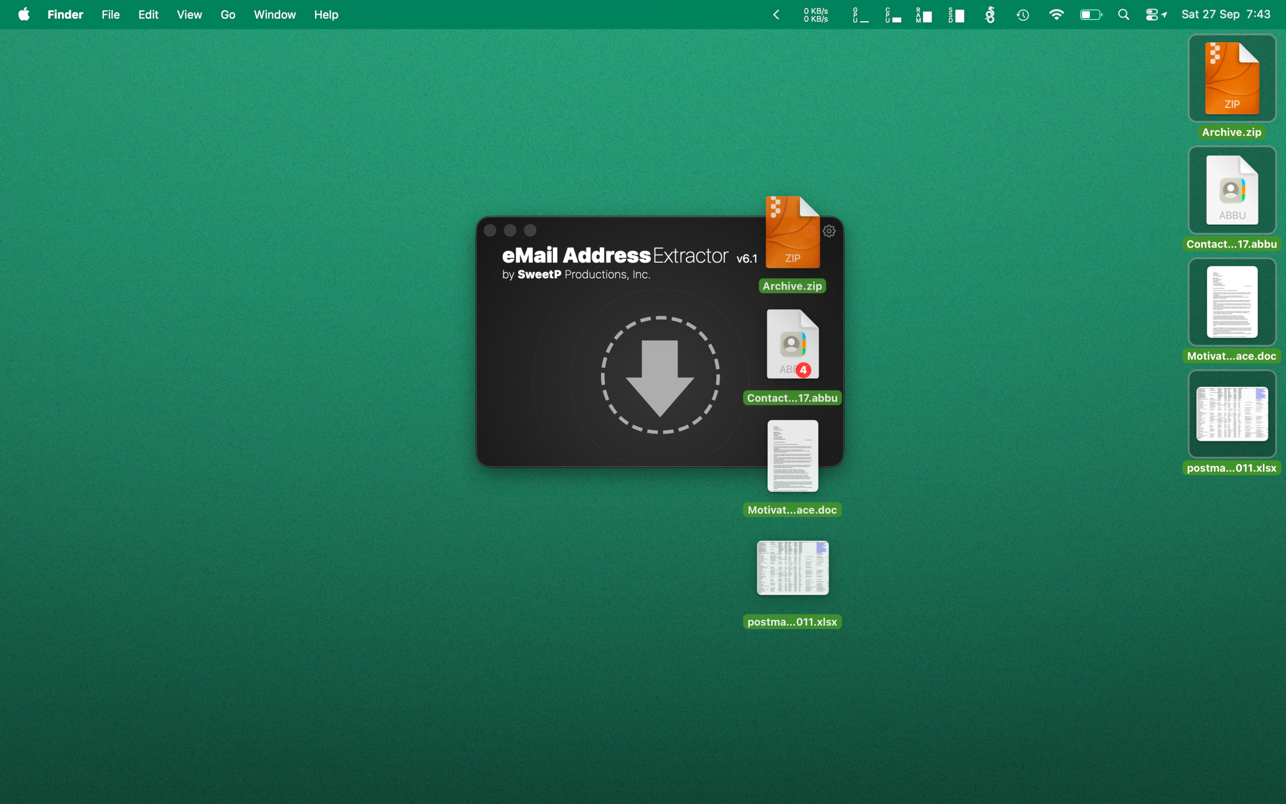1286x804 pixels.
Task: Select the dragged Archive.zip file icon
Action: click(x=792, y=232)
